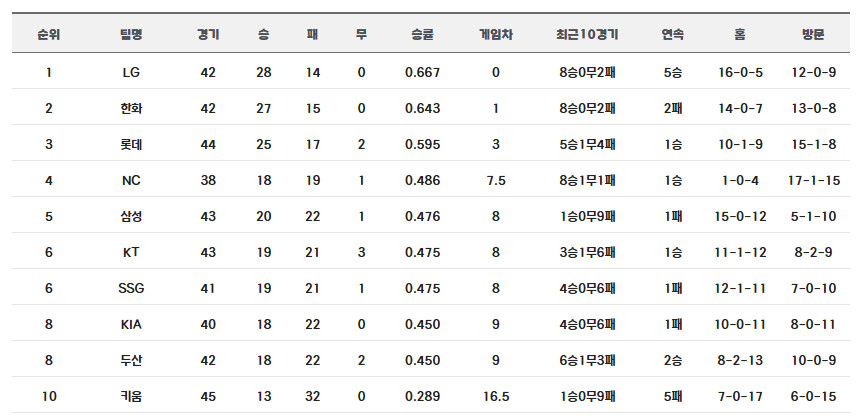857x420 pixels.
Task: Click the 게임차 column header
Action: (x=496, y=34)
